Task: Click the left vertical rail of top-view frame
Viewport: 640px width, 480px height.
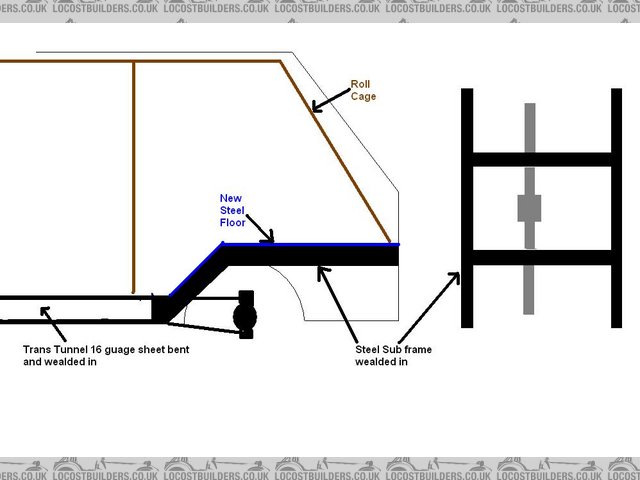Action: coord(466,208)
